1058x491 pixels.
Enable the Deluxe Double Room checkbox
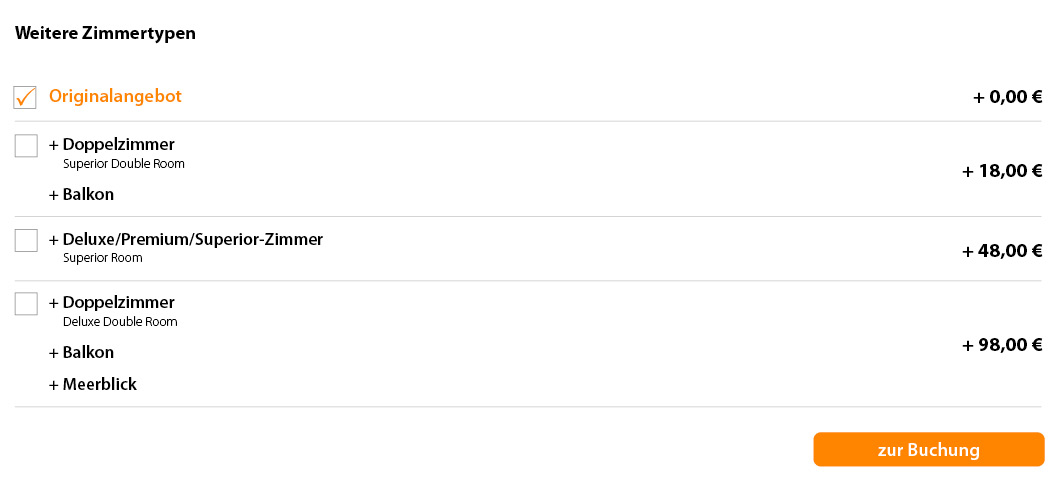click(x=26, y=304)
